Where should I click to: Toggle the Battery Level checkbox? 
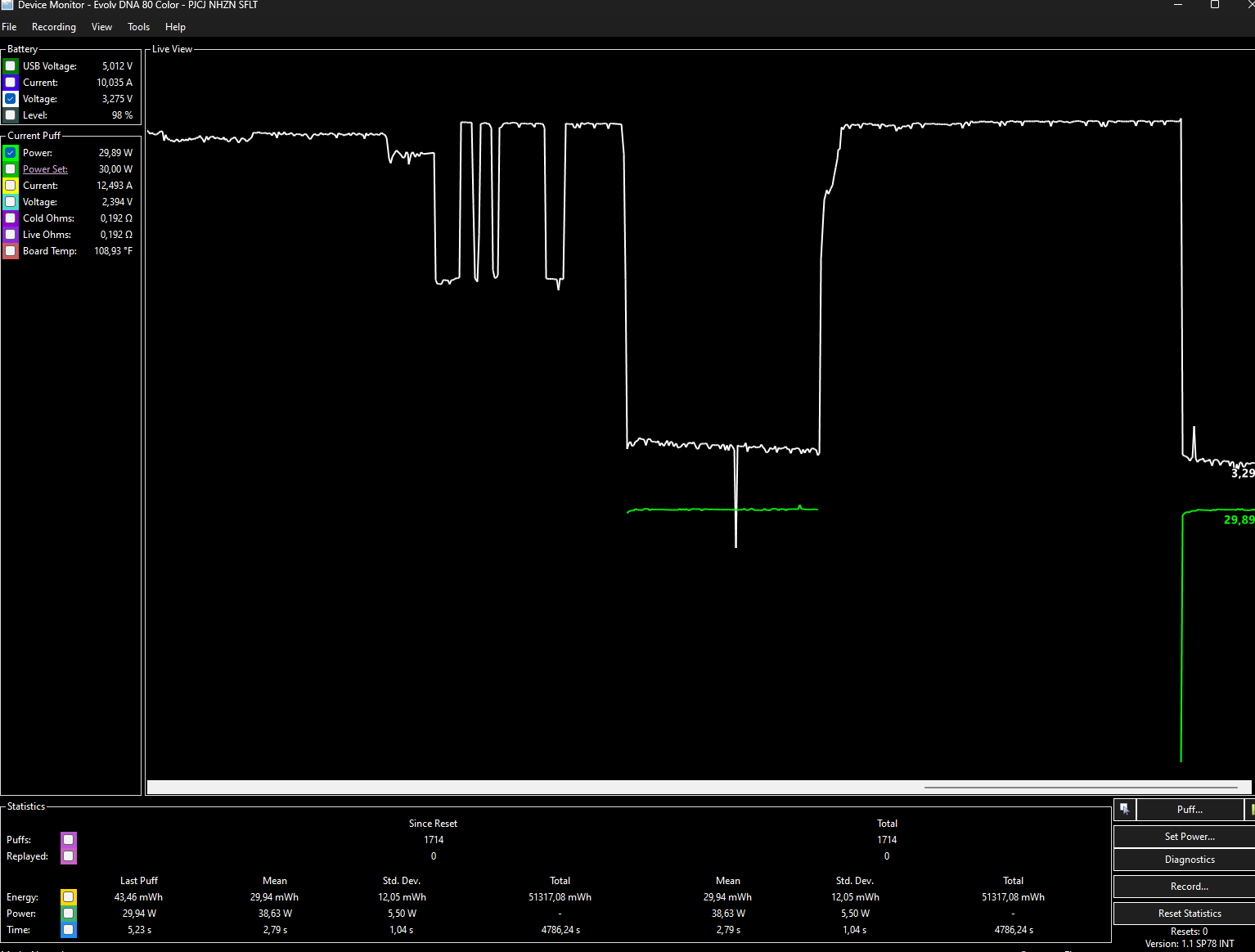coord(11,115)
